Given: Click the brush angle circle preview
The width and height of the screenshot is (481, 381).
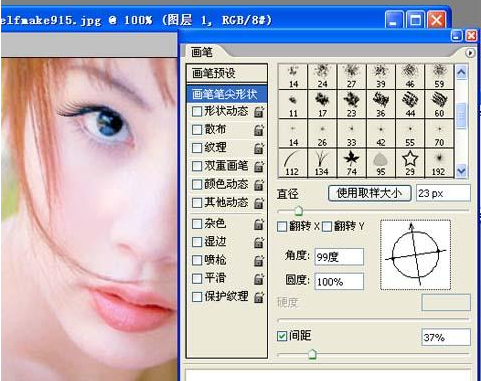Looking at the screenshot, I should (415, 255).
